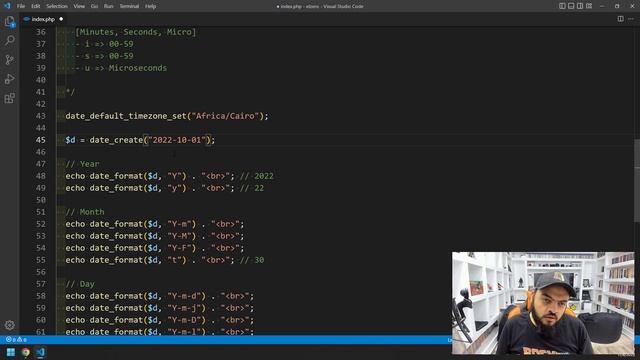Image resolution: width=640 pixels, height=360 pixels.
Task: Click the // Month comment
Action: pyautogui.click(x=85, y=212)
